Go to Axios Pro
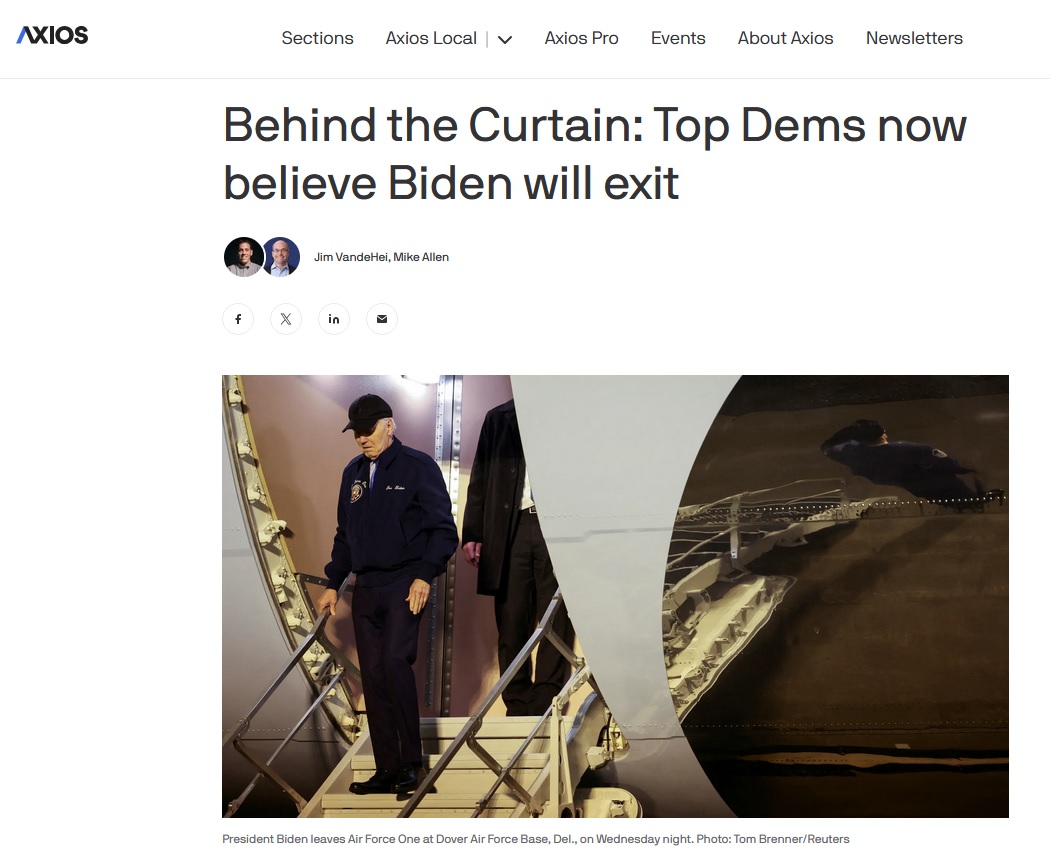Image resolution: width=1050 pixels, height=866 pixels. (x=581, y=38)
